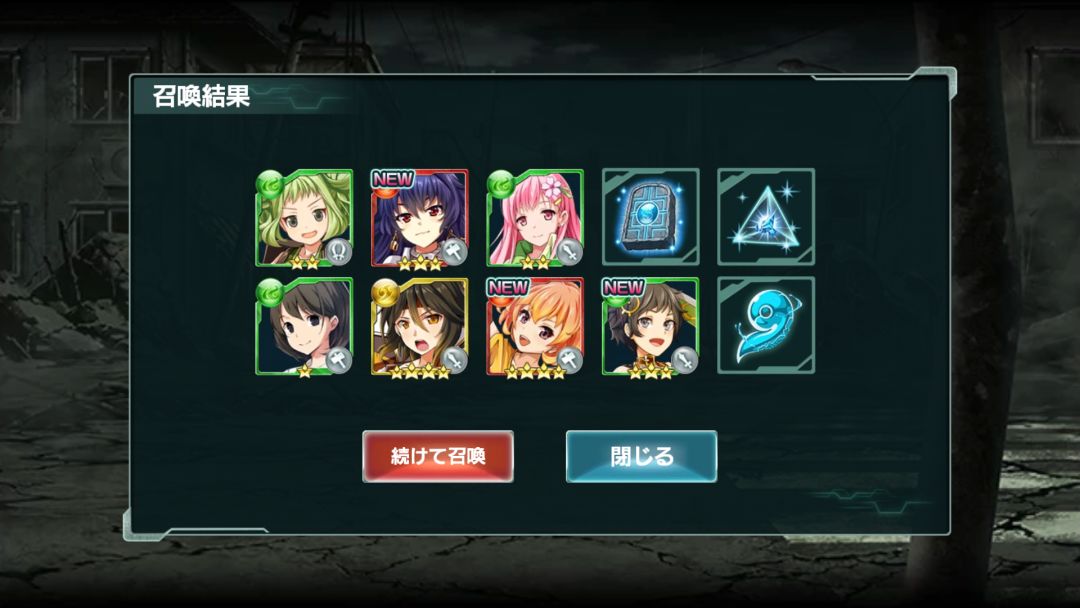Select the NEW orange-haired four-star character
1080x608 pixels.
point(535,326)
